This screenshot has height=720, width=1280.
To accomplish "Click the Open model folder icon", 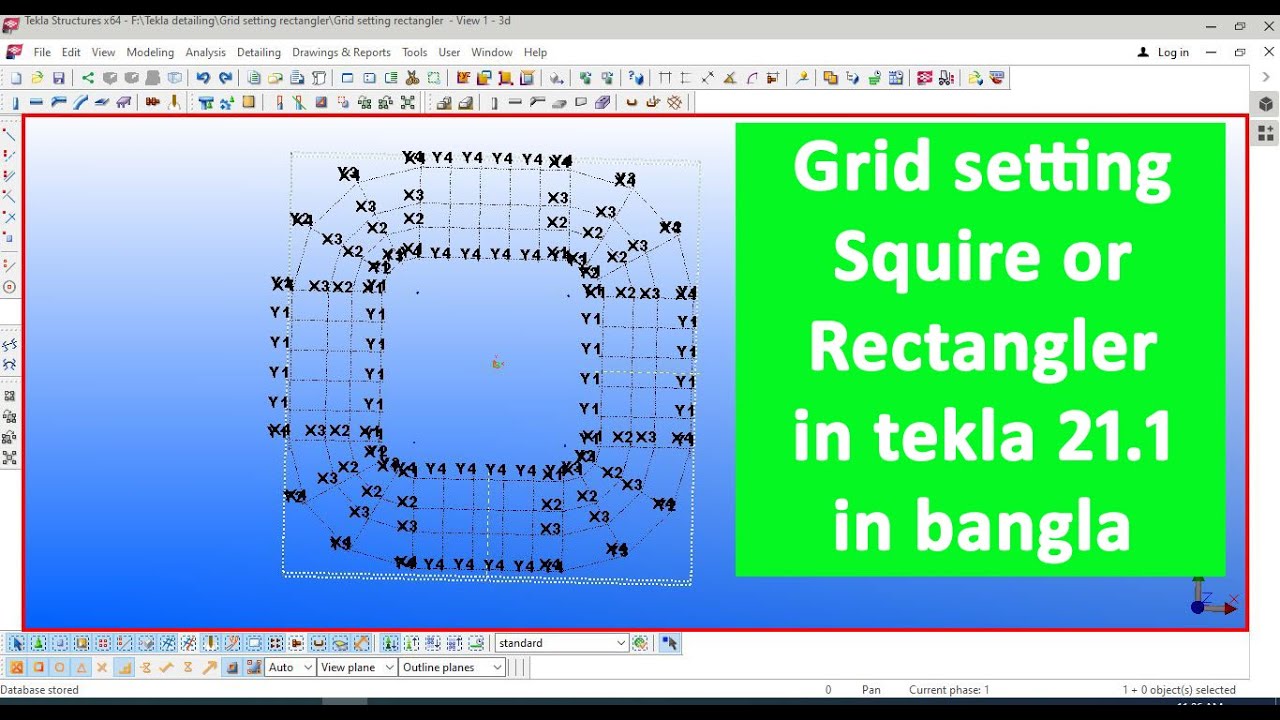I will (x=37, y=77).
